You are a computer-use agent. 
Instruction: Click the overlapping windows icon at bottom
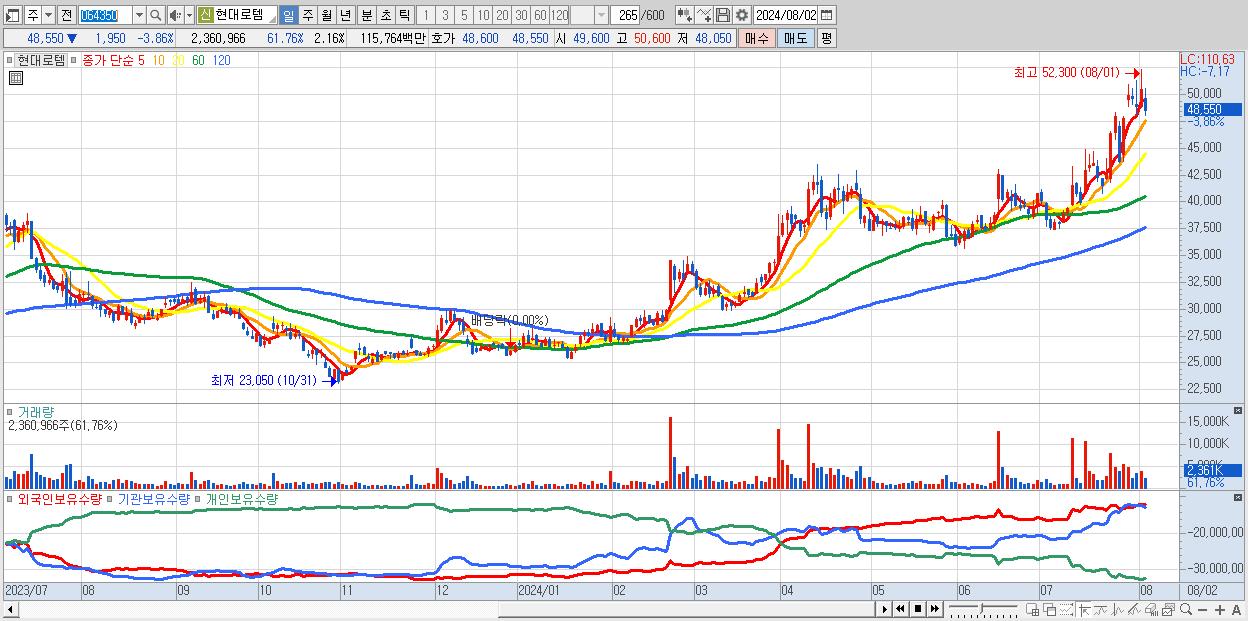click(x=1050, y=610)
